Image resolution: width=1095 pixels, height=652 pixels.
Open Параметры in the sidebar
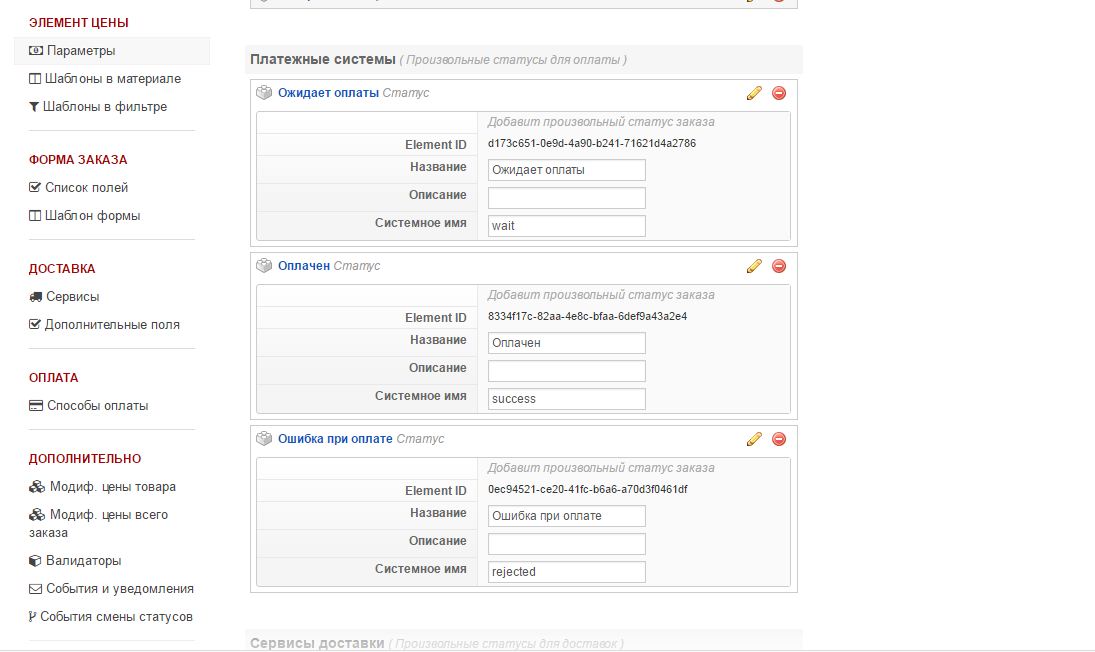[x=80, y=51]
